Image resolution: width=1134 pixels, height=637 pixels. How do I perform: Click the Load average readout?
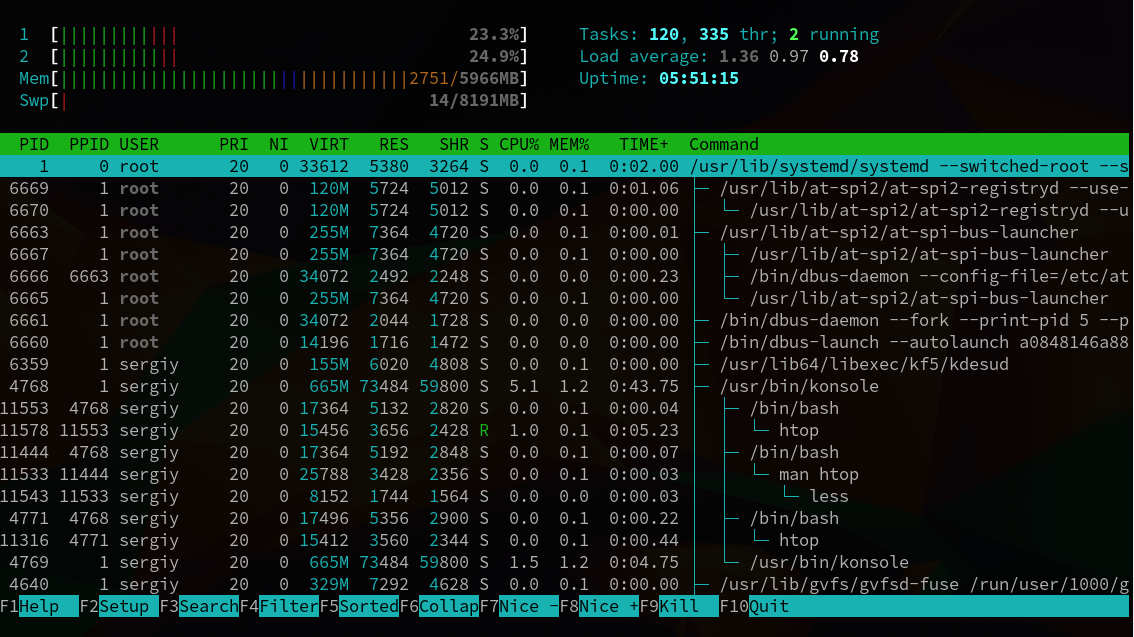coord(719,56)
